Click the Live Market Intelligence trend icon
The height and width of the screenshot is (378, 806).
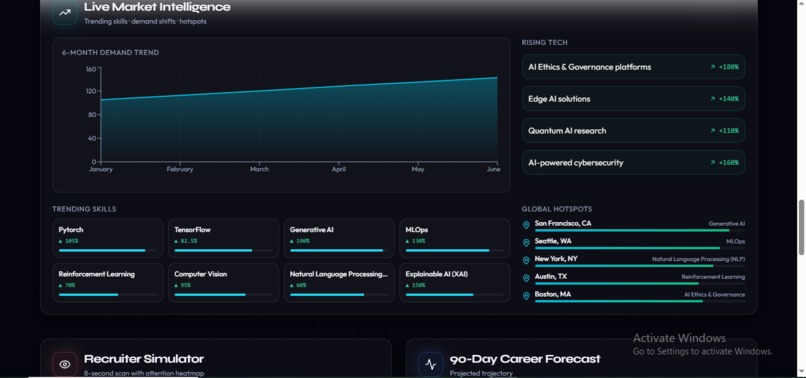coord(65,12)
